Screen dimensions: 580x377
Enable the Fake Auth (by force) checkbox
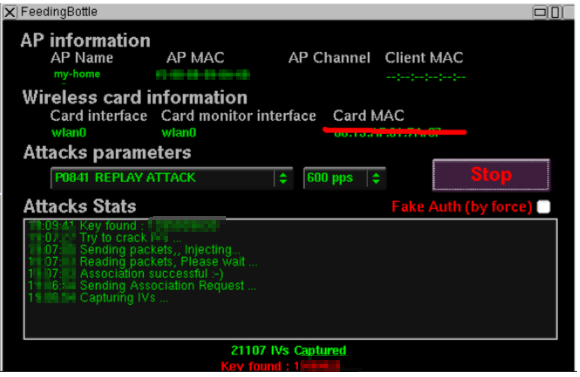(543, 206)
